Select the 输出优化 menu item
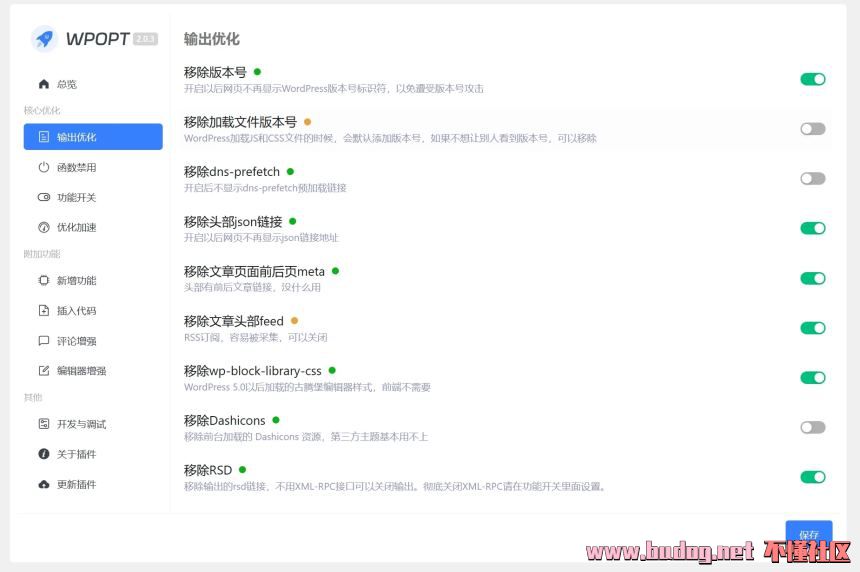Screen dimensions: 860x572 [93, 137]
